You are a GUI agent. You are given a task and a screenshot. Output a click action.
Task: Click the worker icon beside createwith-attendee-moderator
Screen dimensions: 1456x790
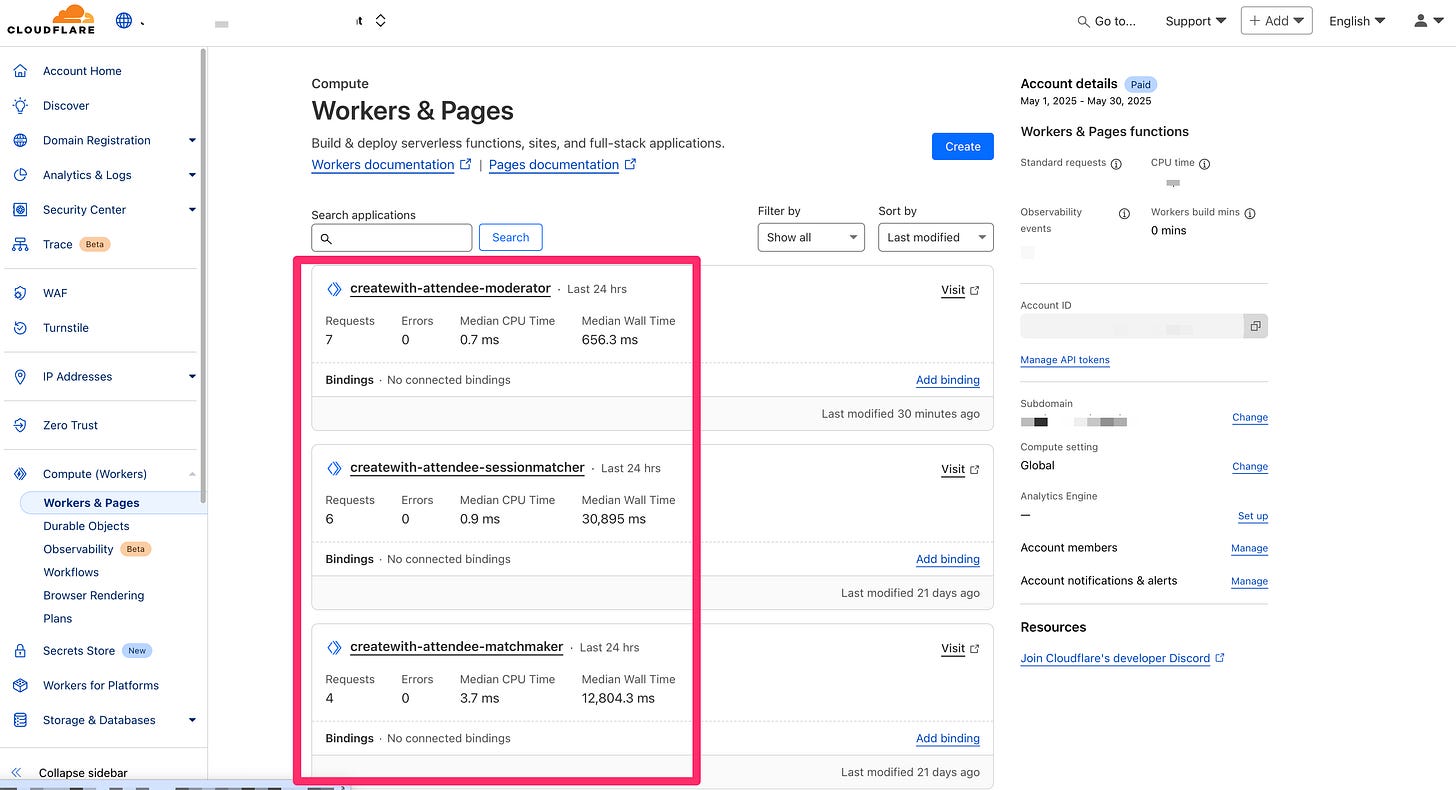point(334,289)
